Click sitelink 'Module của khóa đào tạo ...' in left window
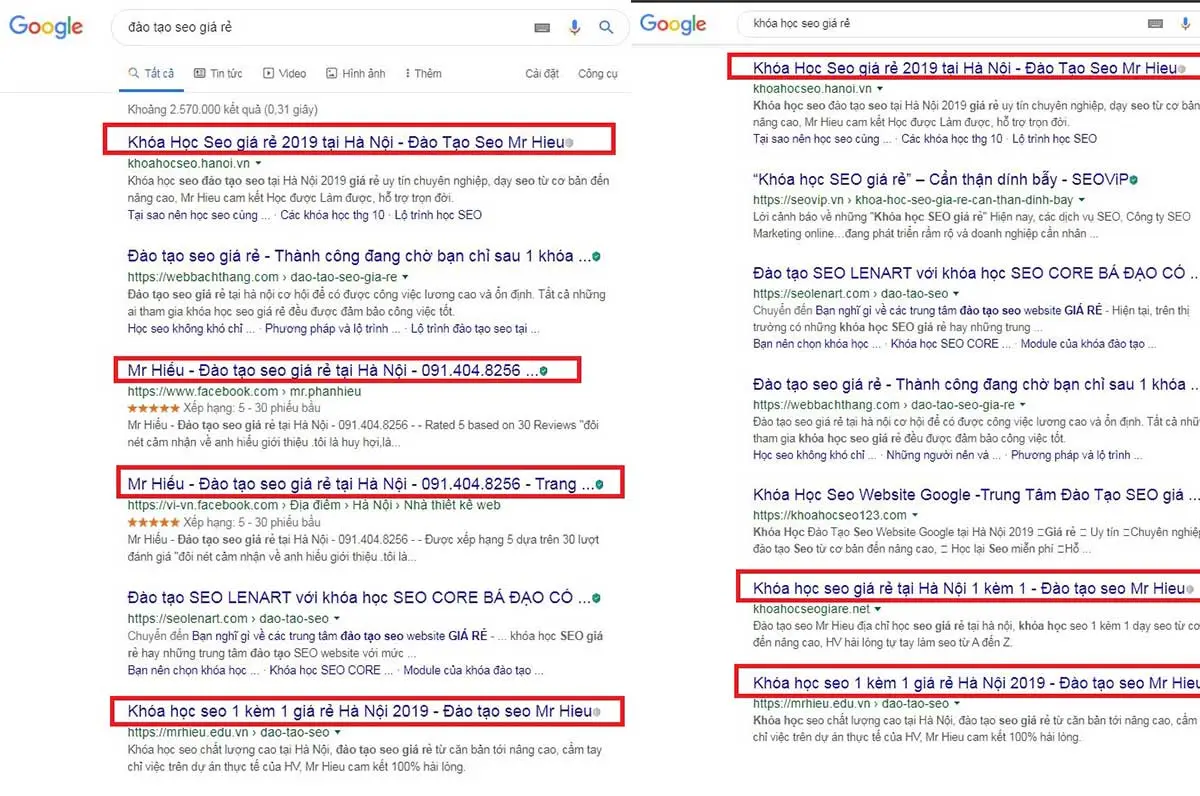1200x796 pixels. pos(471,670)
